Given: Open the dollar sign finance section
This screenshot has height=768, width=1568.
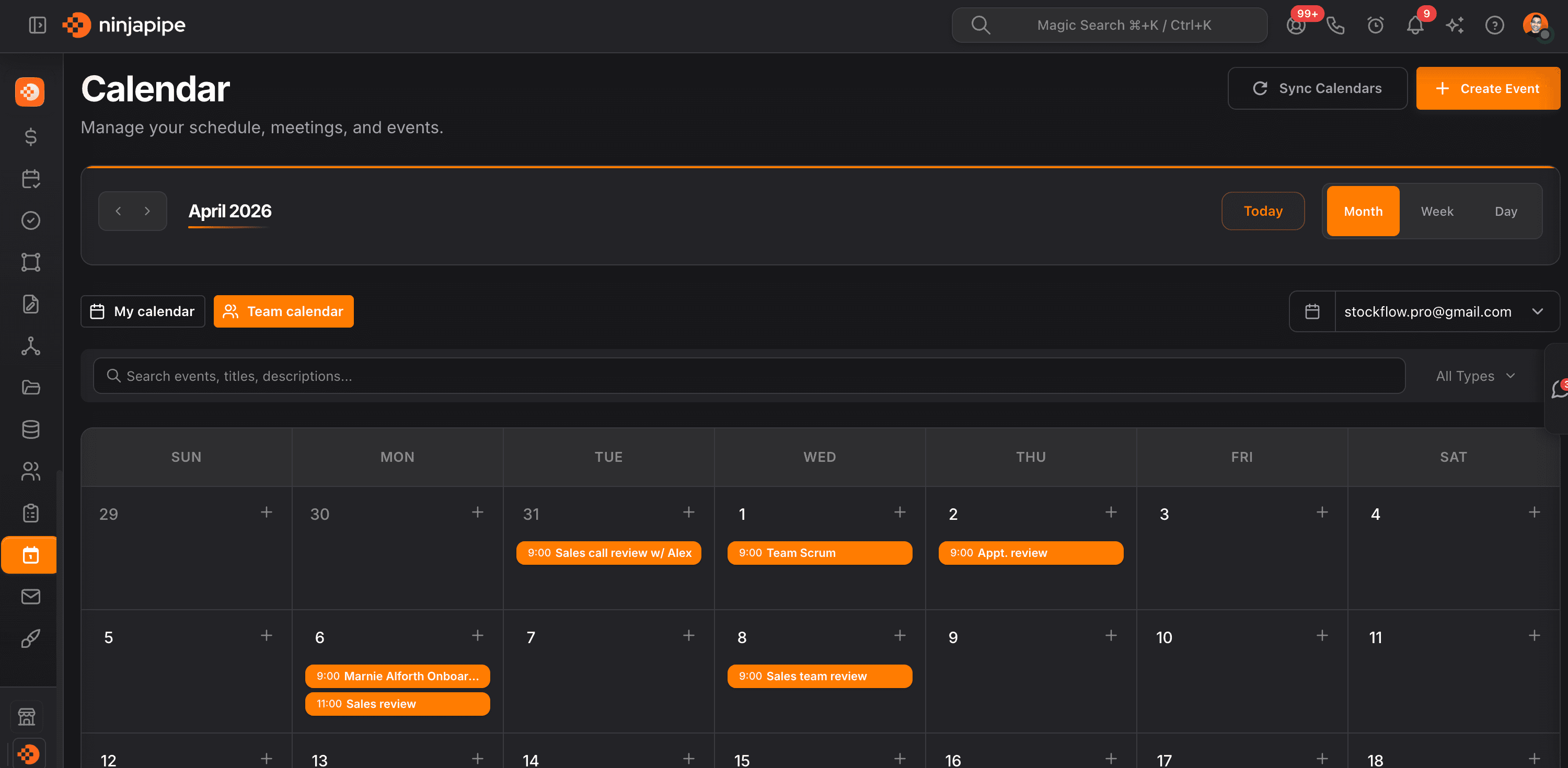Looking at the screenshot, I should tap(30, 137).
